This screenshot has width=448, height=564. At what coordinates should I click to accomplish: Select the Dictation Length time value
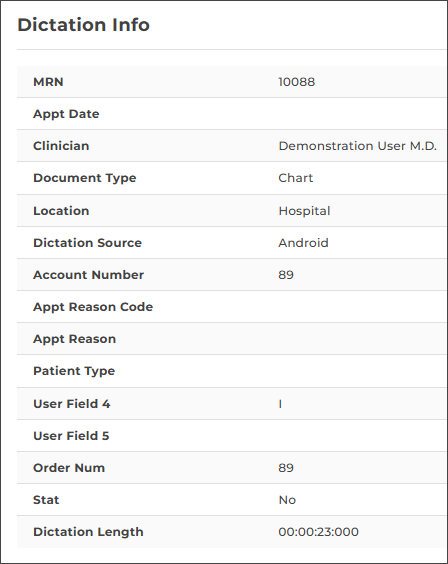[x=318, y=532]
